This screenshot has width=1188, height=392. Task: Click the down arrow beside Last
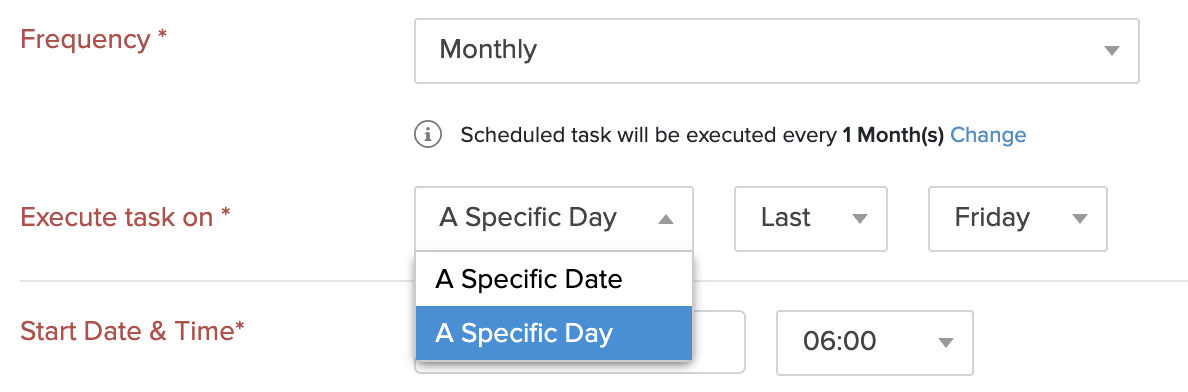(x=859, y=219)
